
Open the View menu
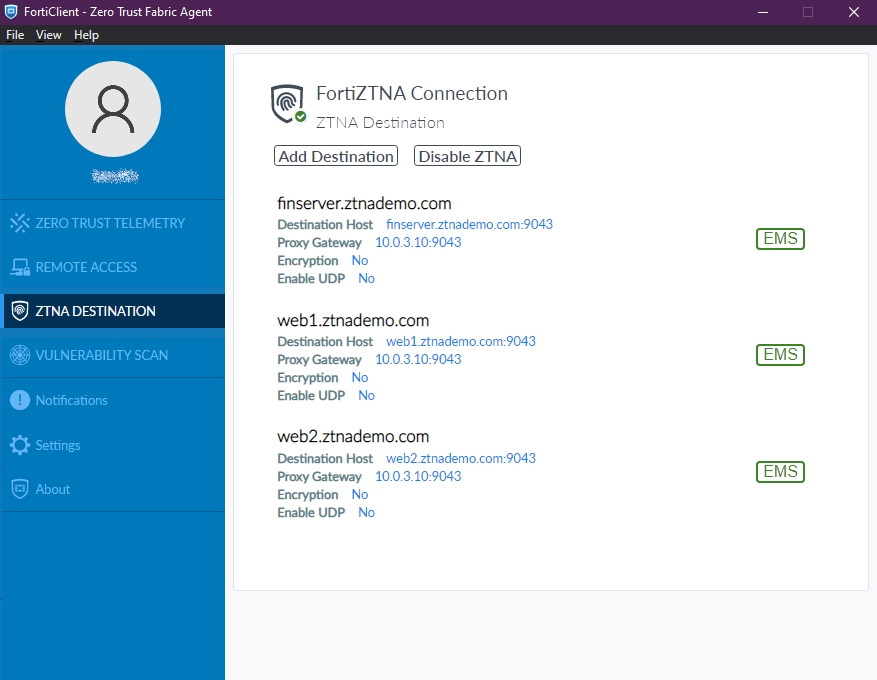49,35
